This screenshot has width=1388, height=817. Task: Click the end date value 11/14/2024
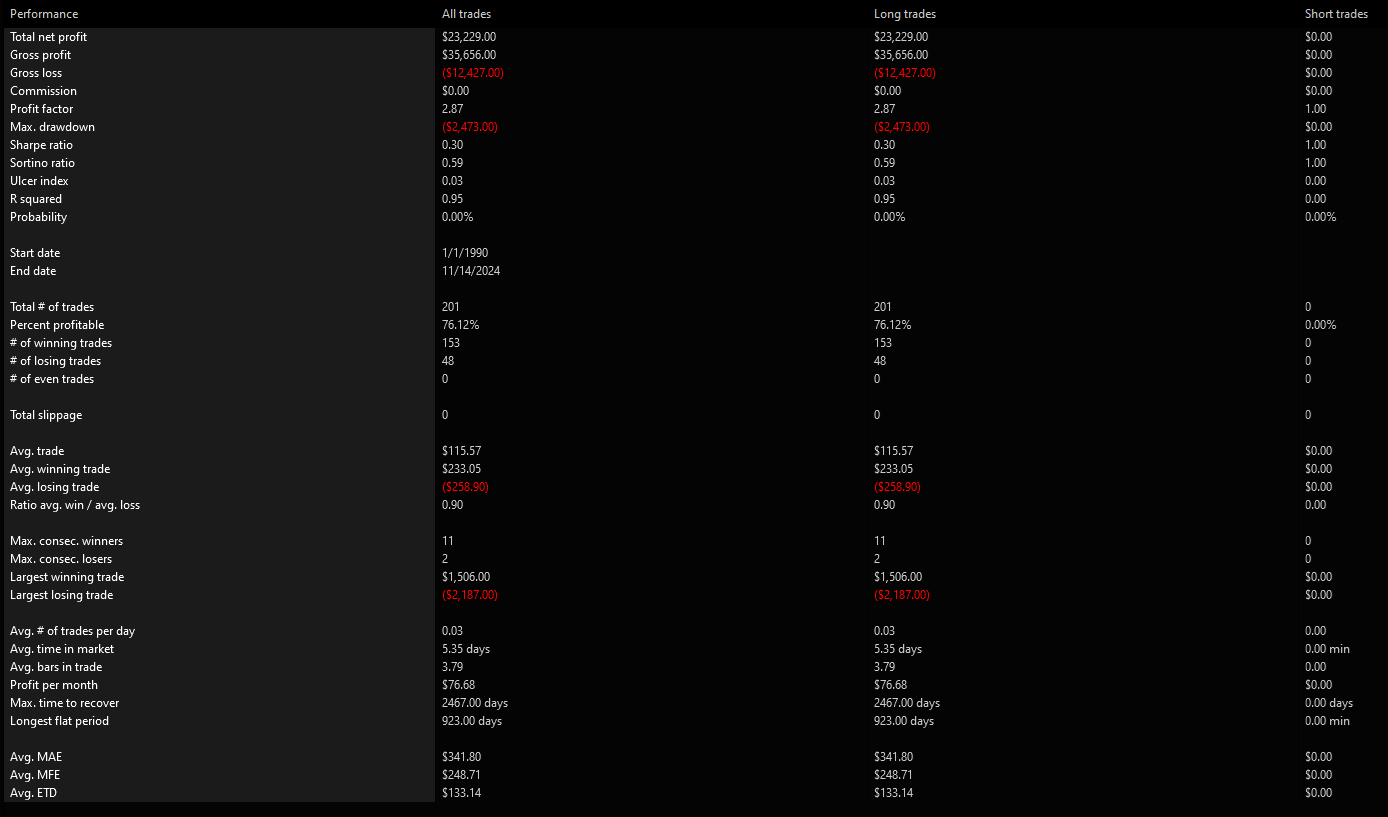pyautogui.click(x=471, y=271)
